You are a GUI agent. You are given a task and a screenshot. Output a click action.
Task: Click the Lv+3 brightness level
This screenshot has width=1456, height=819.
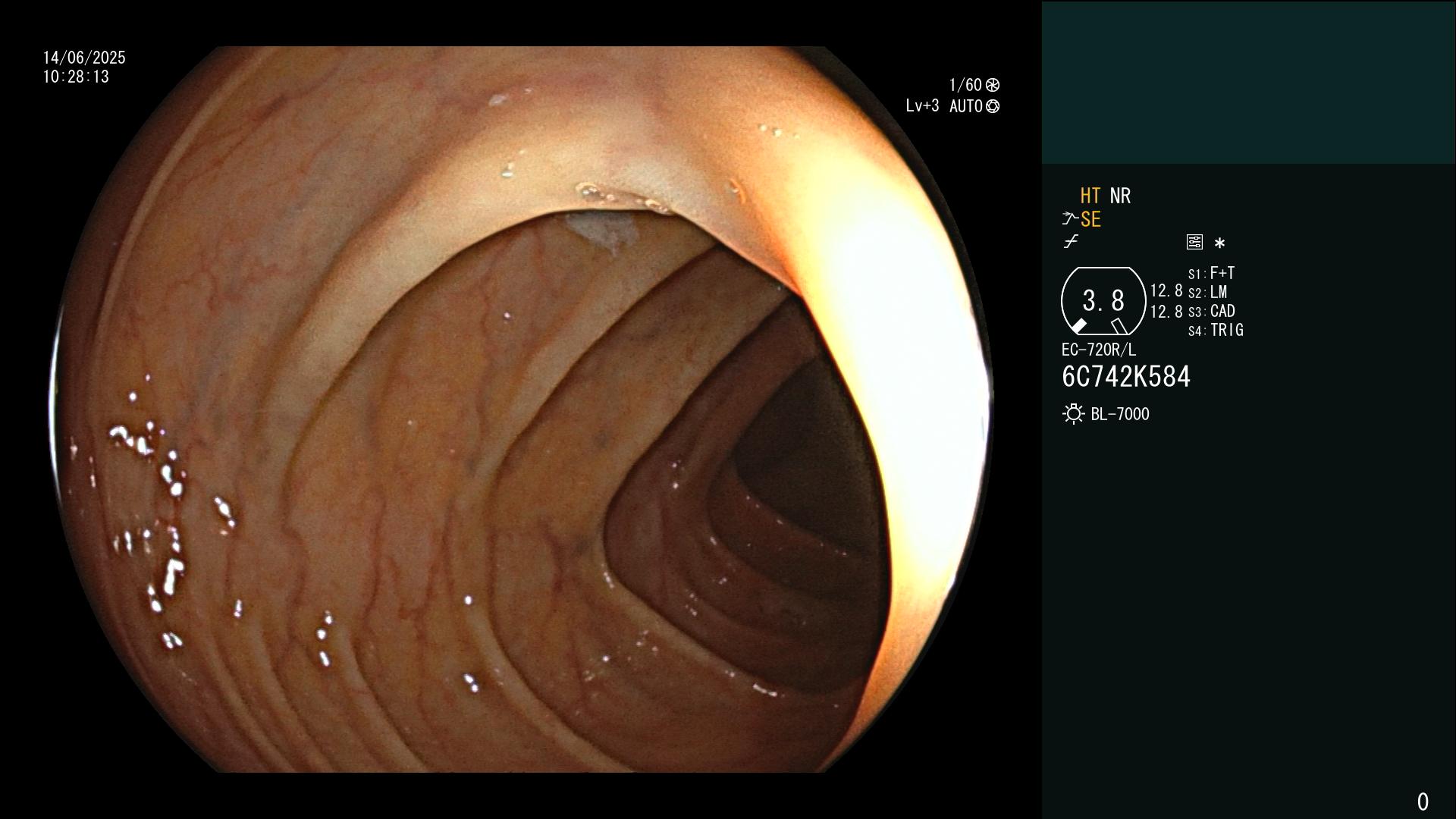point(922,106)
